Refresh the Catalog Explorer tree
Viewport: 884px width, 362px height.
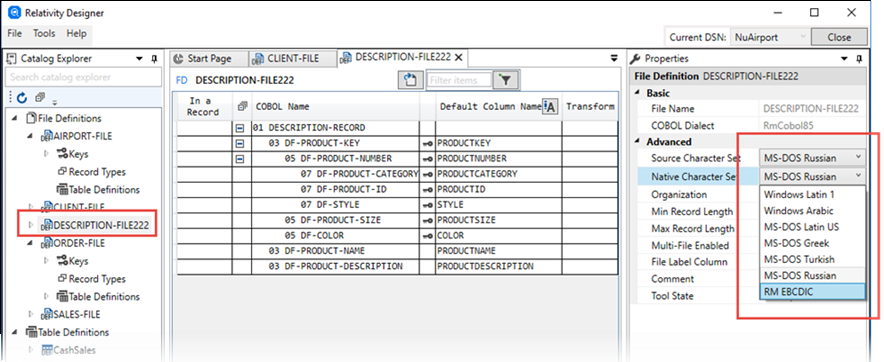pos(22,98)
